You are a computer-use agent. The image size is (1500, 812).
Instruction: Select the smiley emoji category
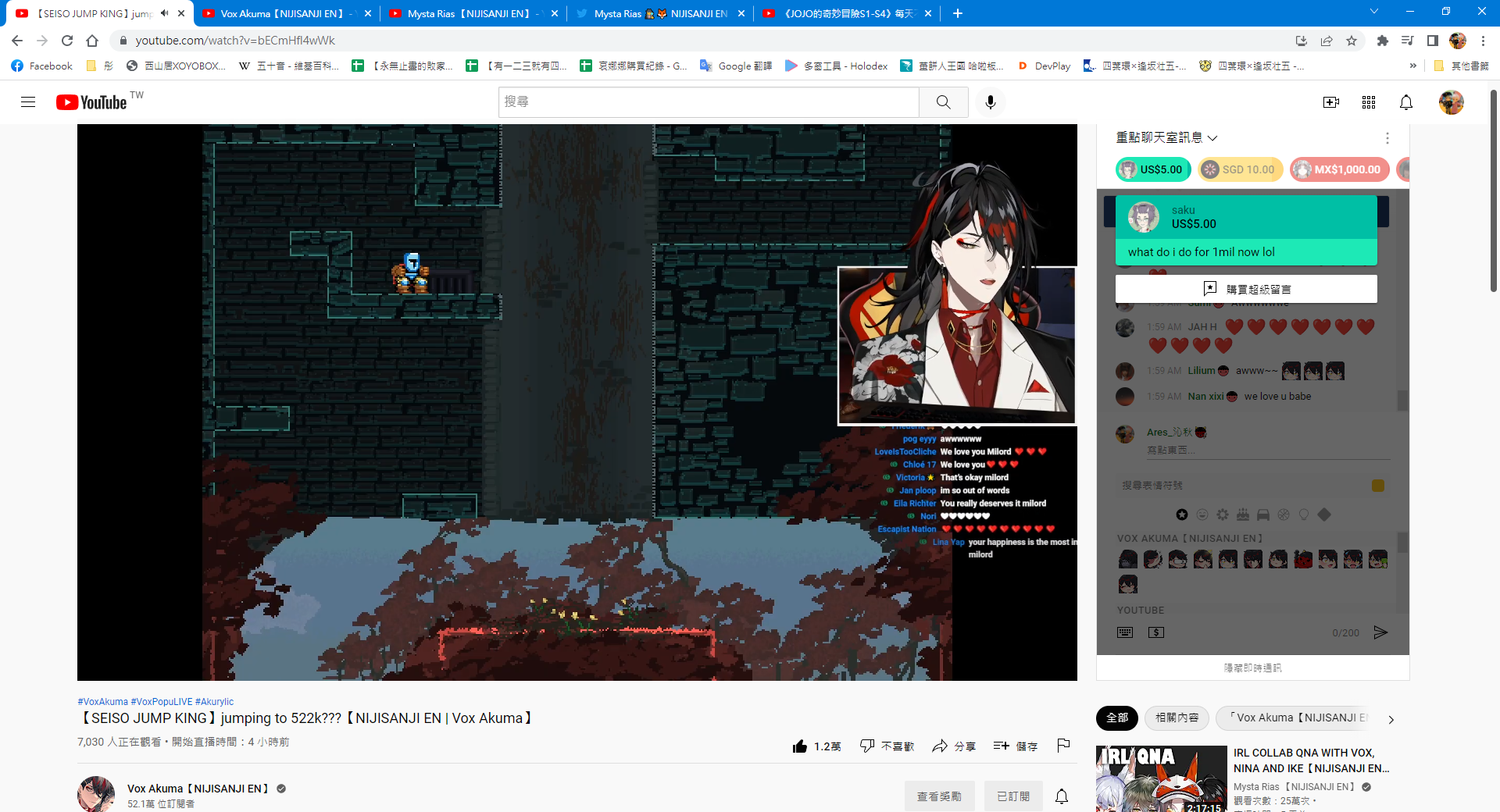coord(1202,515)
